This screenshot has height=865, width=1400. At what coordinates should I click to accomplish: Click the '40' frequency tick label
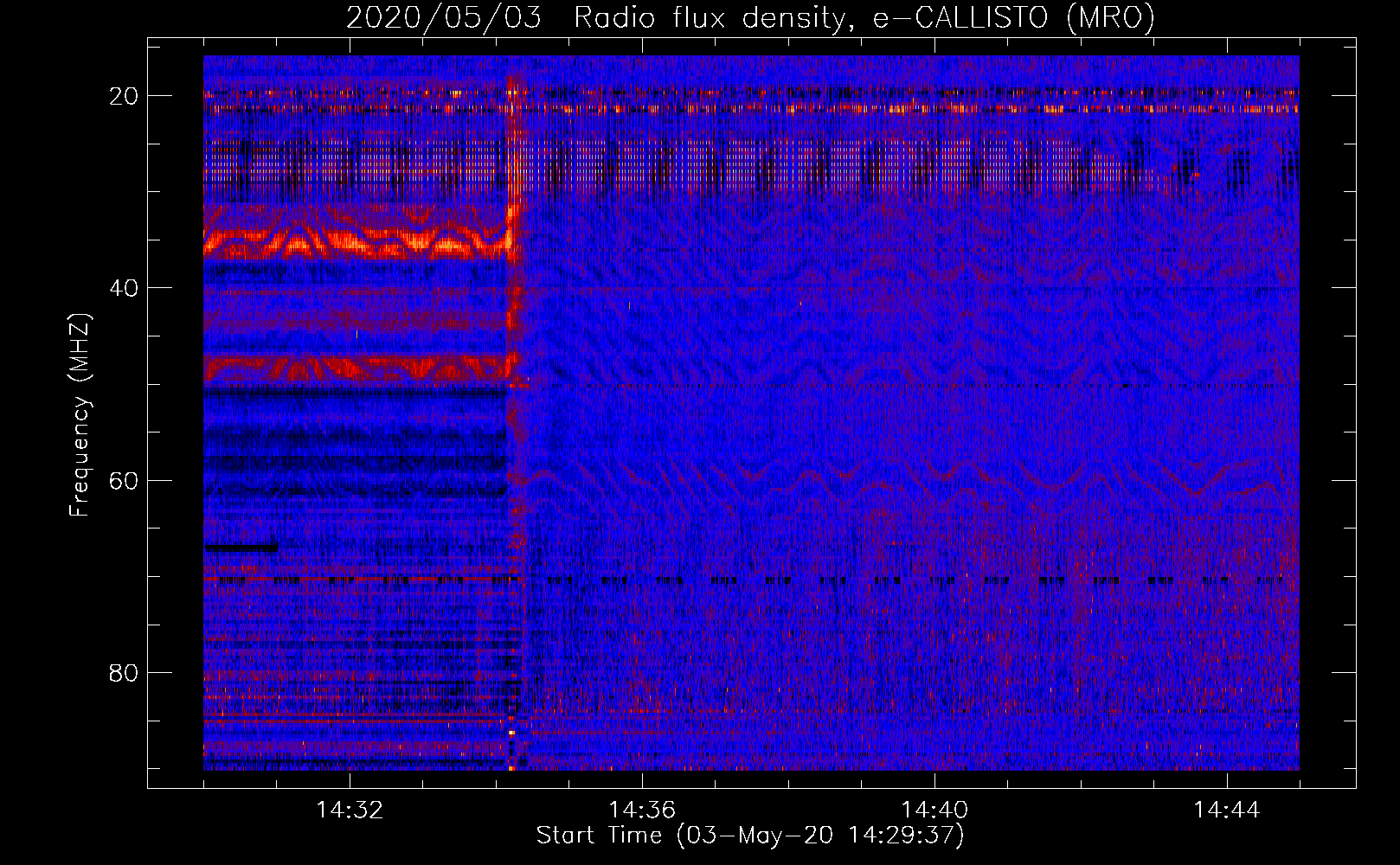click(x=124, y=288)
